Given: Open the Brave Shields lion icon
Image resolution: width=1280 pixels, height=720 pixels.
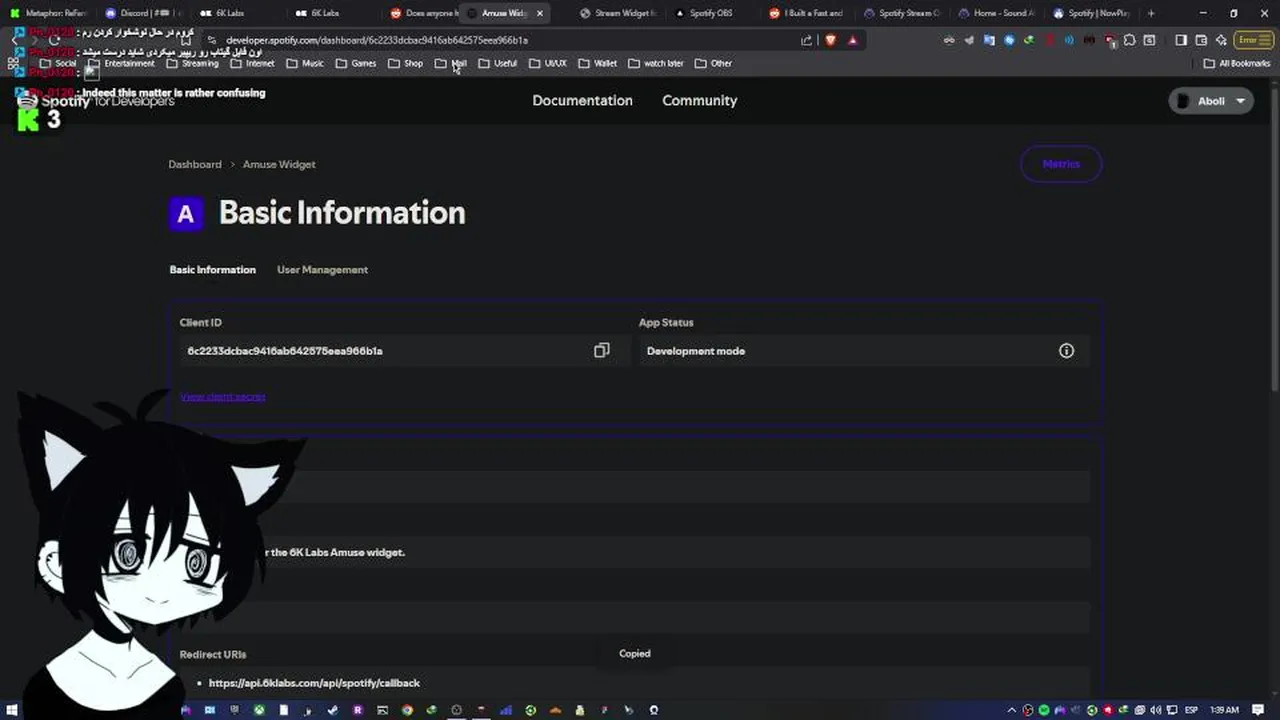Looking at the screenshot, I should tap(830, 40).
